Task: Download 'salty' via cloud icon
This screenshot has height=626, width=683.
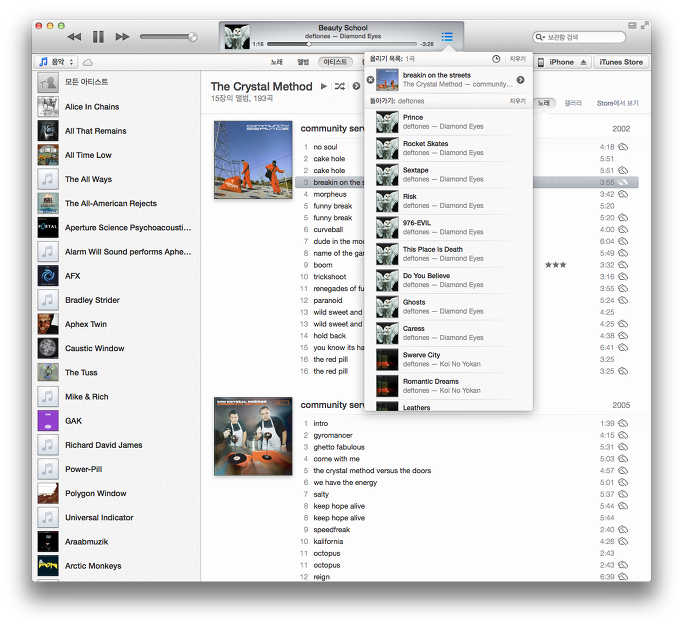Action: point(623,494)
